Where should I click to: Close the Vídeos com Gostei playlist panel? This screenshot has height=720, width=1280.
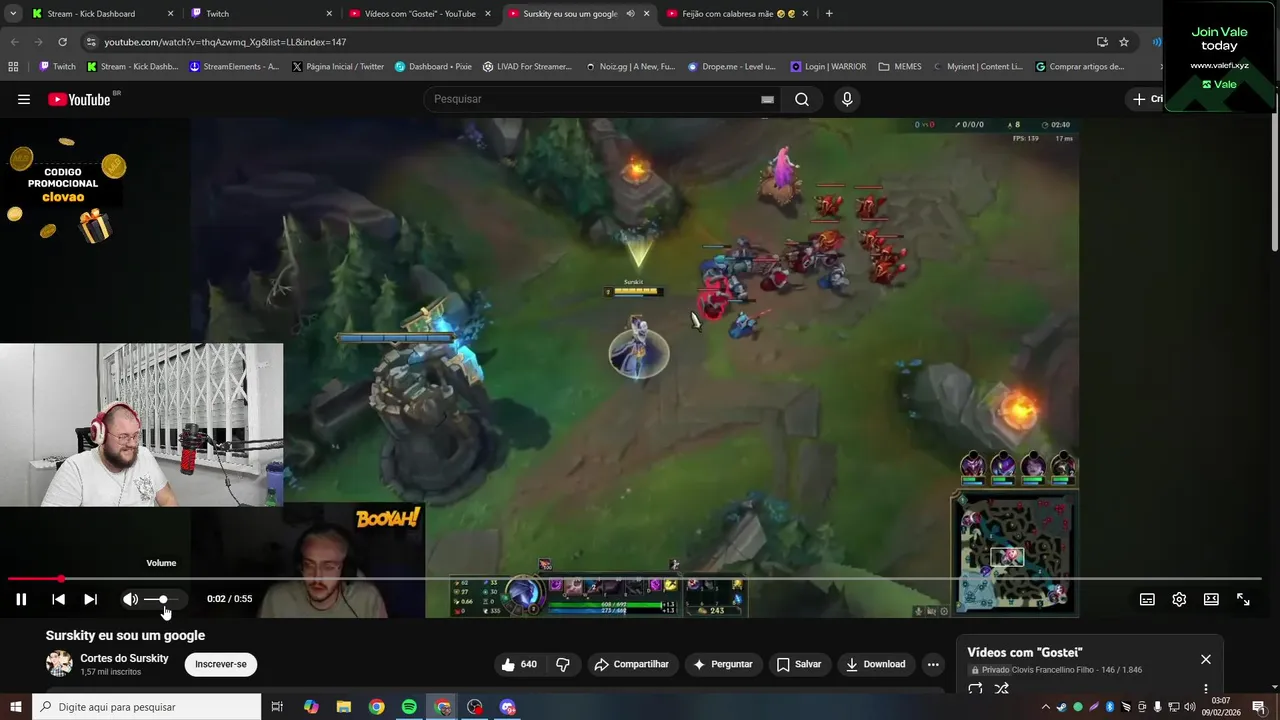[1206, 659]
